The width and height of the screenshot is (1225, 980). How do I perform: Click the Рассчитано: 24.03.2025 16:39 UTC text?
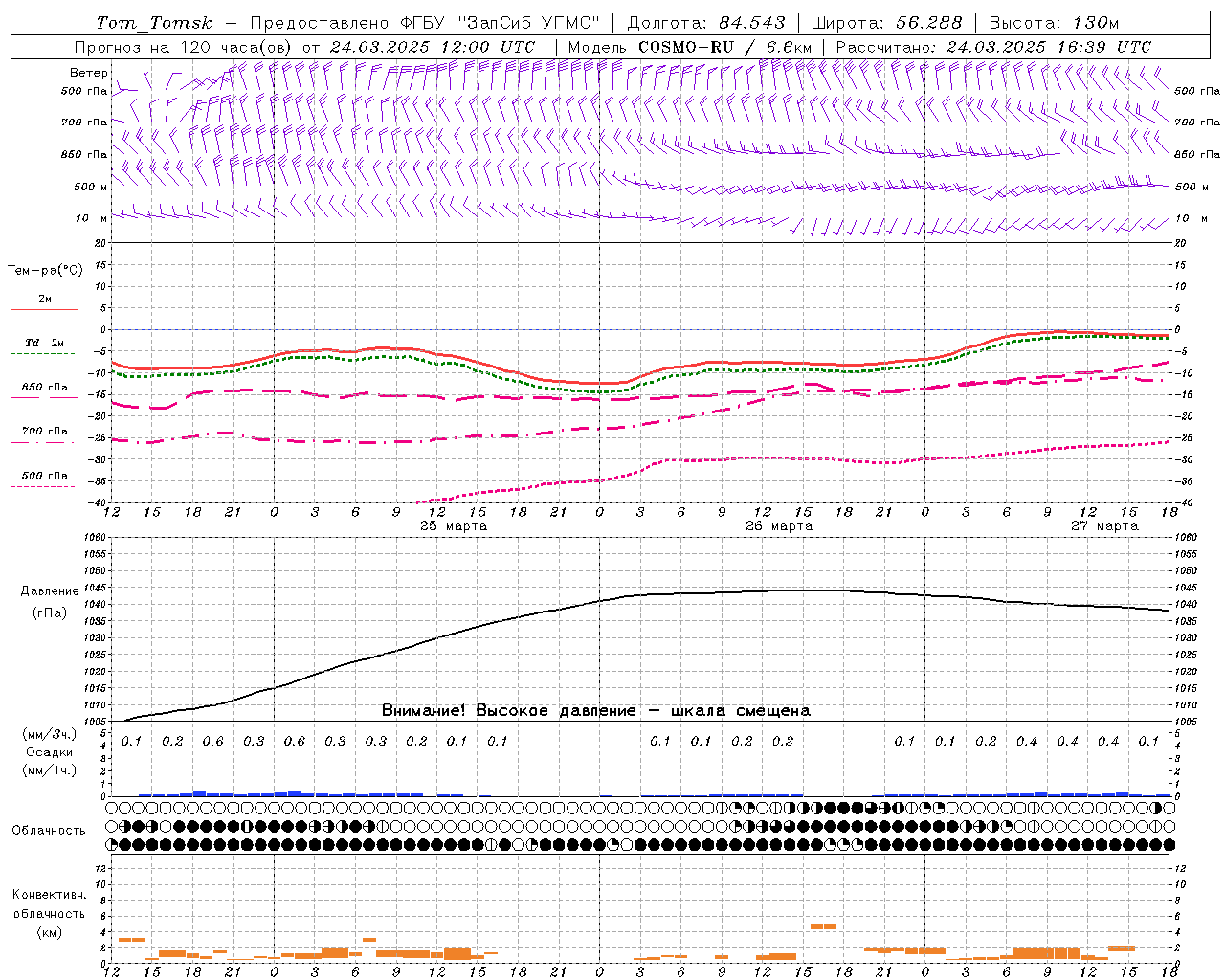pyautogui.click(x=994, y=47)
